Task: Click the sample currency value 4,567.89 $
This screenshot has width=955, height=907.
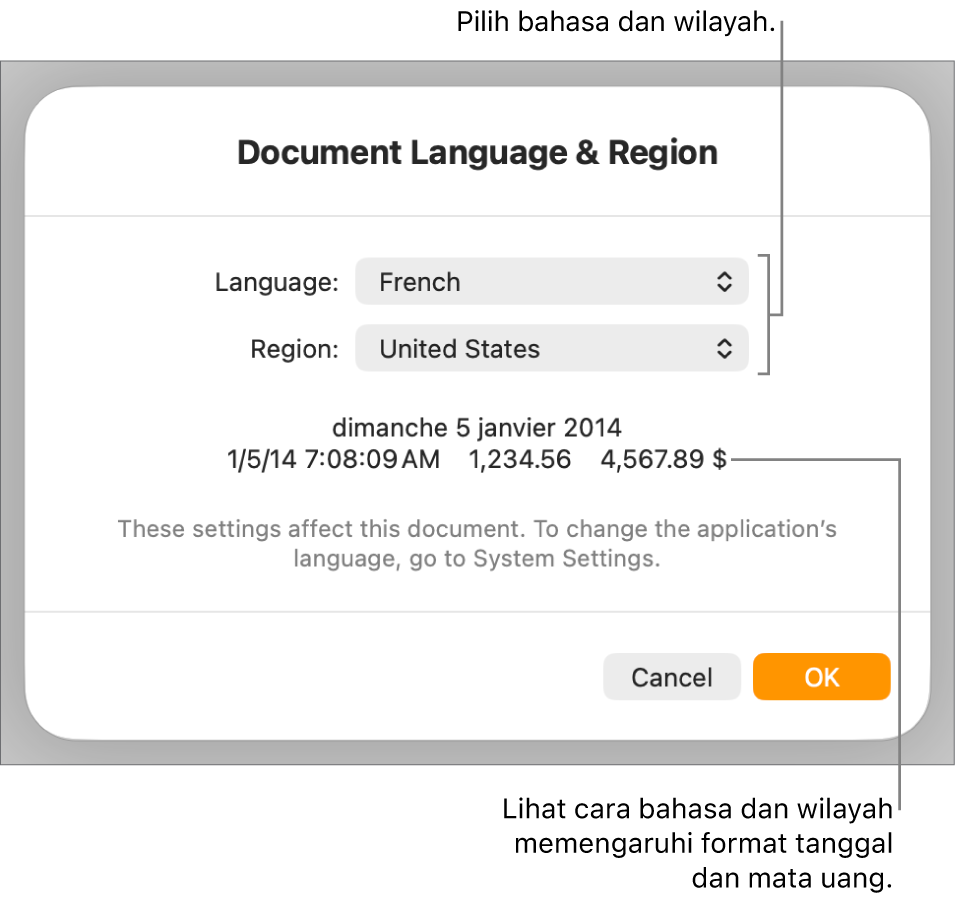Action: coord(663,459)
